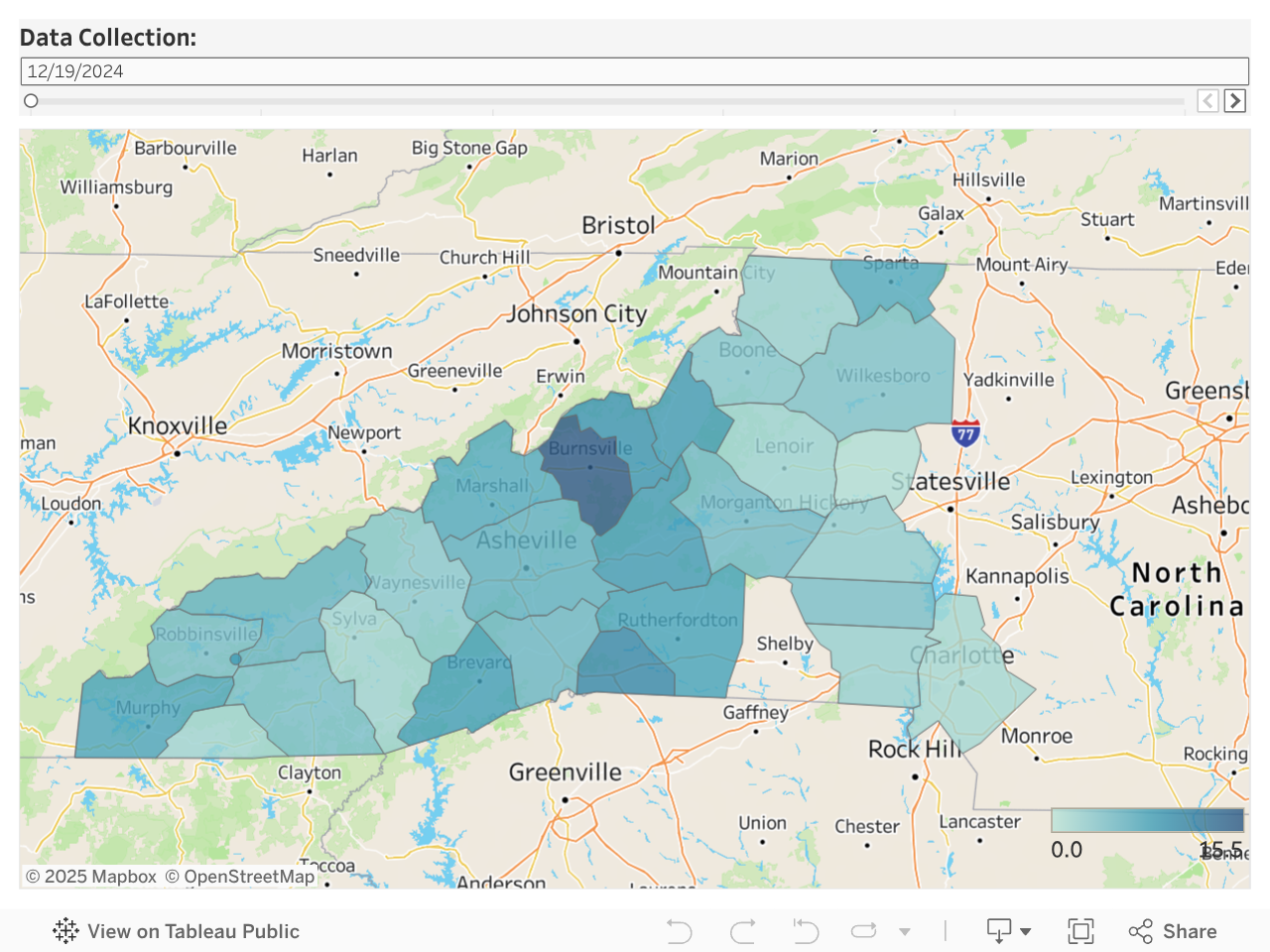Expand the refresh options dropdown arrow
1270x952 pixels.
[x=905, y=931]
